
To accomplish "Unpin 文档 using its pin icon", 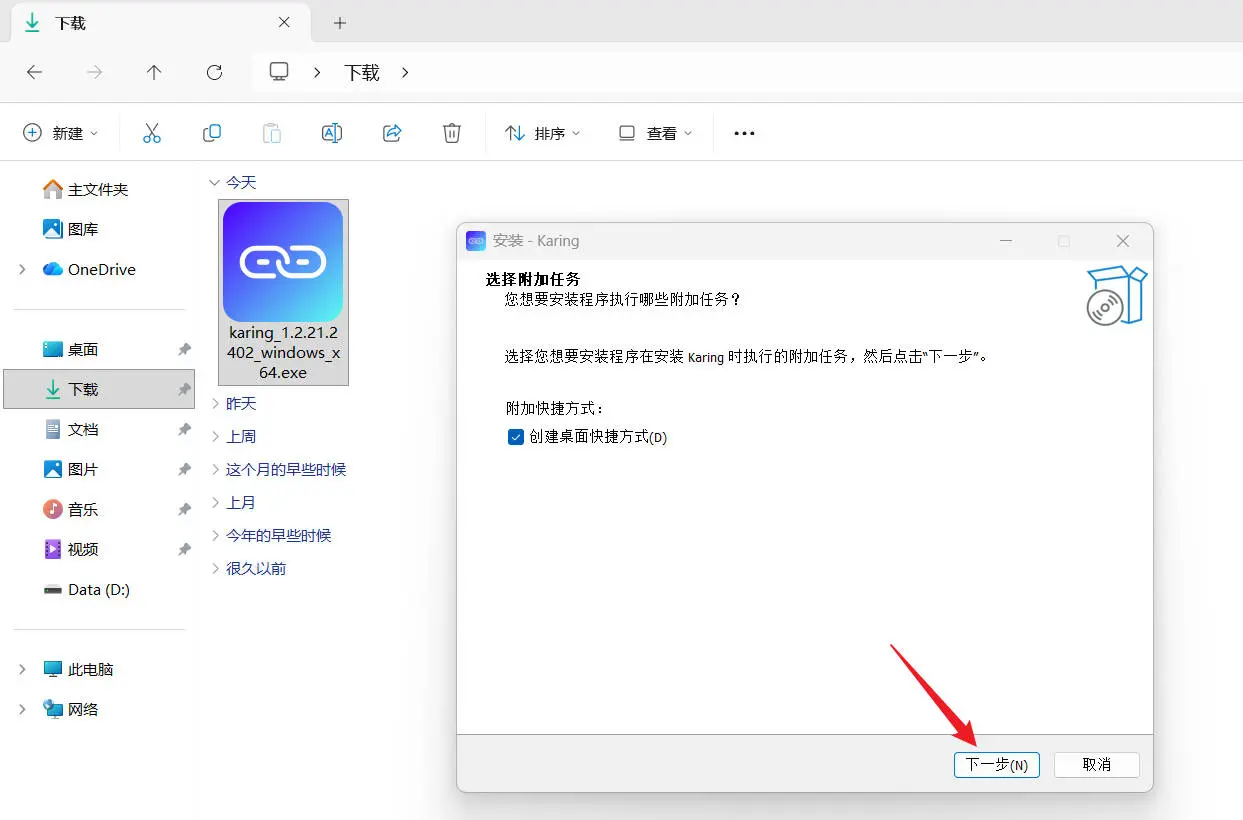I will (x=184, y=429).
